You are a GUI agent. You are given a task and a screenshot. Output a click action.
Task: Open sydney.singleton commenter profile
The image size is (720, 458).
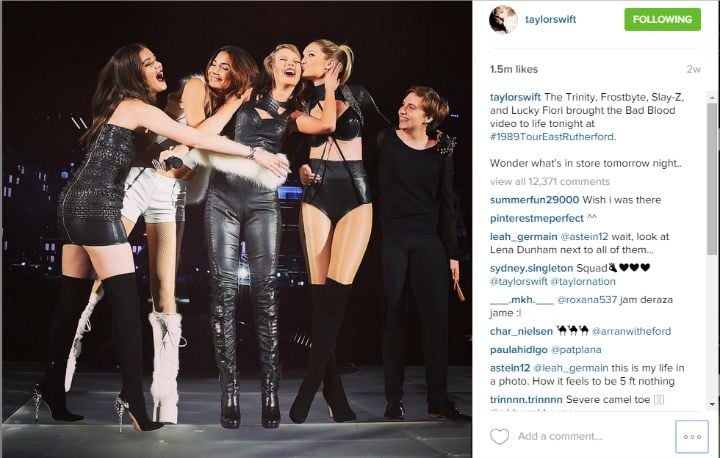click(x=531, y=268)
